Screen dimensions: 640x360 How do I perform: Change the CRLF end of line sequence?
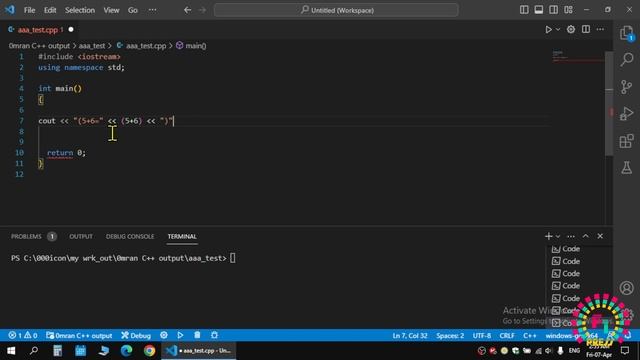pos(507,336)
